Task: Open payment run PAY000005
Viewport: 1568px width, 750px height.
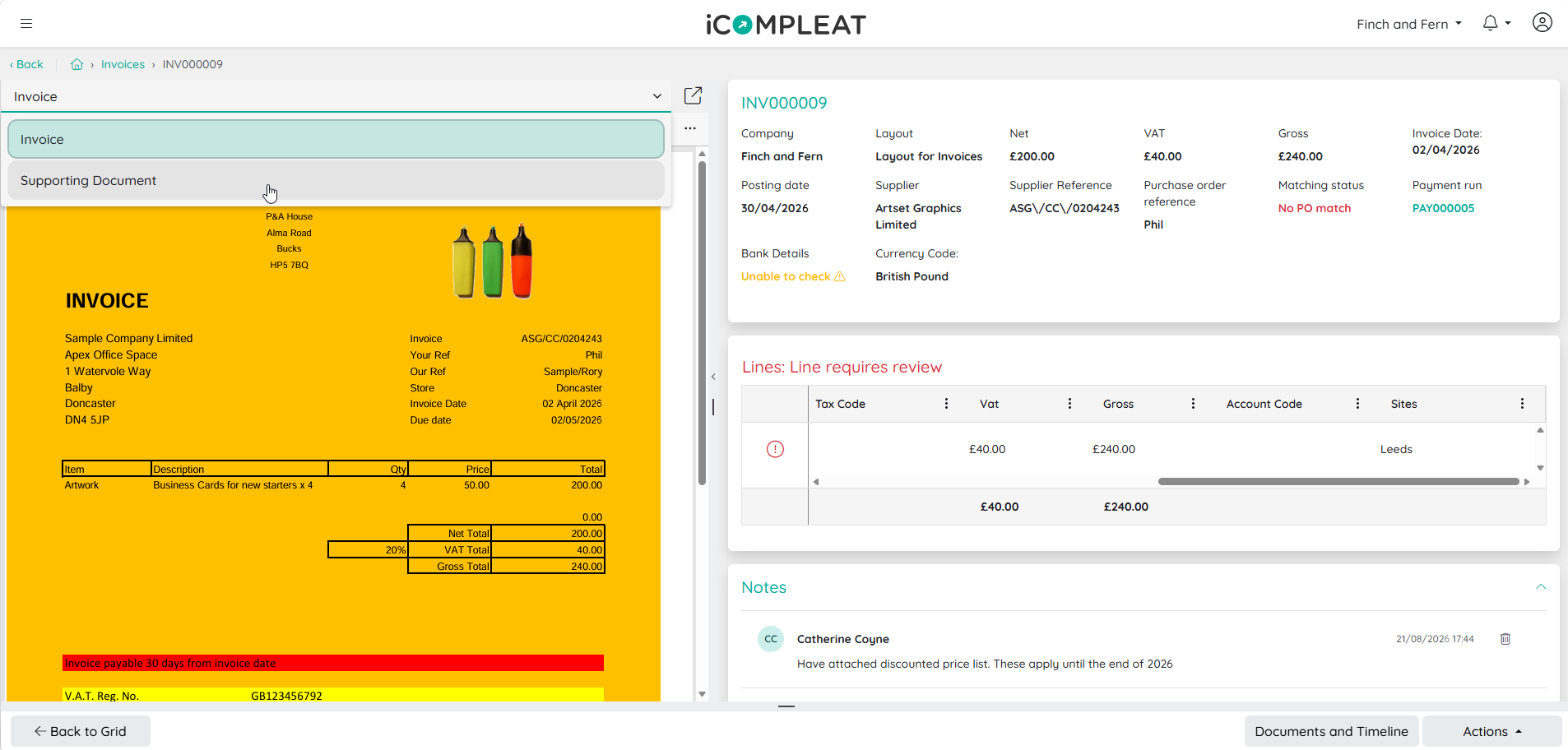Action: (1443, 208)
